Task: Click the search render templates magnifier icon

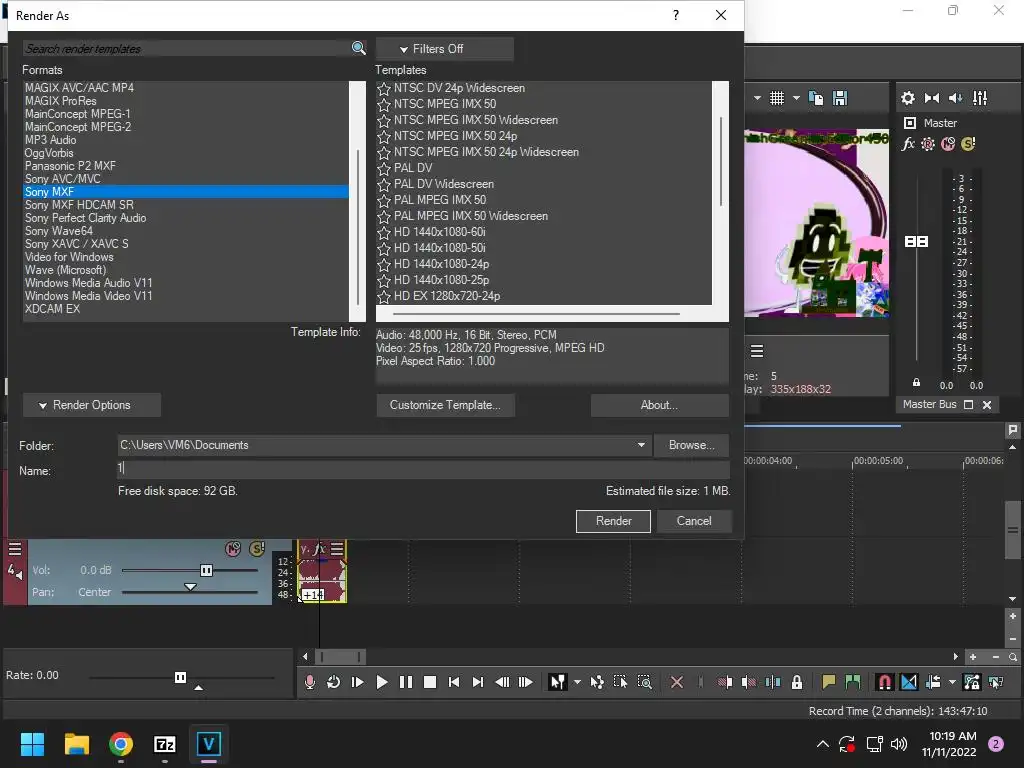Action: tap(358, 48)
